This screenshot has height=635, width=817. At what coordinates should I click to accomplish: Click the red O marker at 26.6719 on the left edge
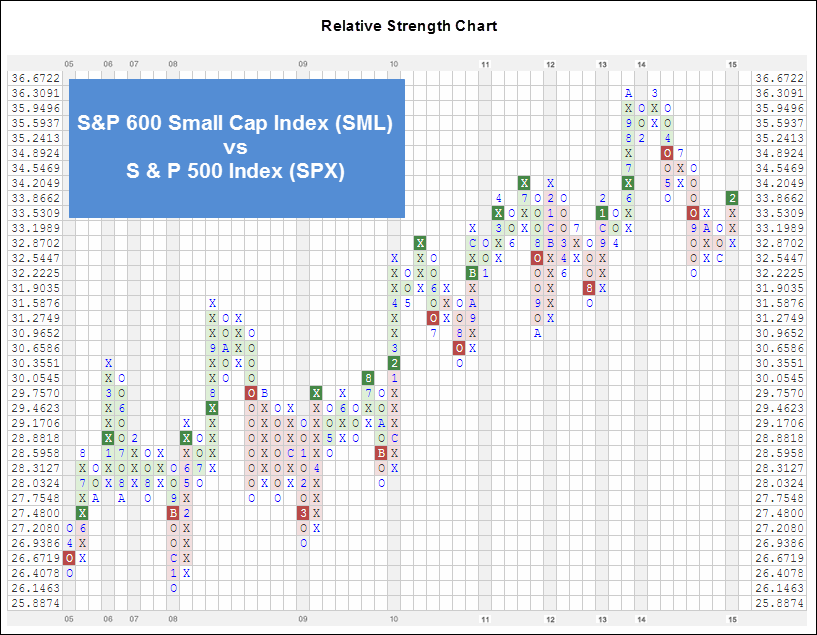[69, 557]
